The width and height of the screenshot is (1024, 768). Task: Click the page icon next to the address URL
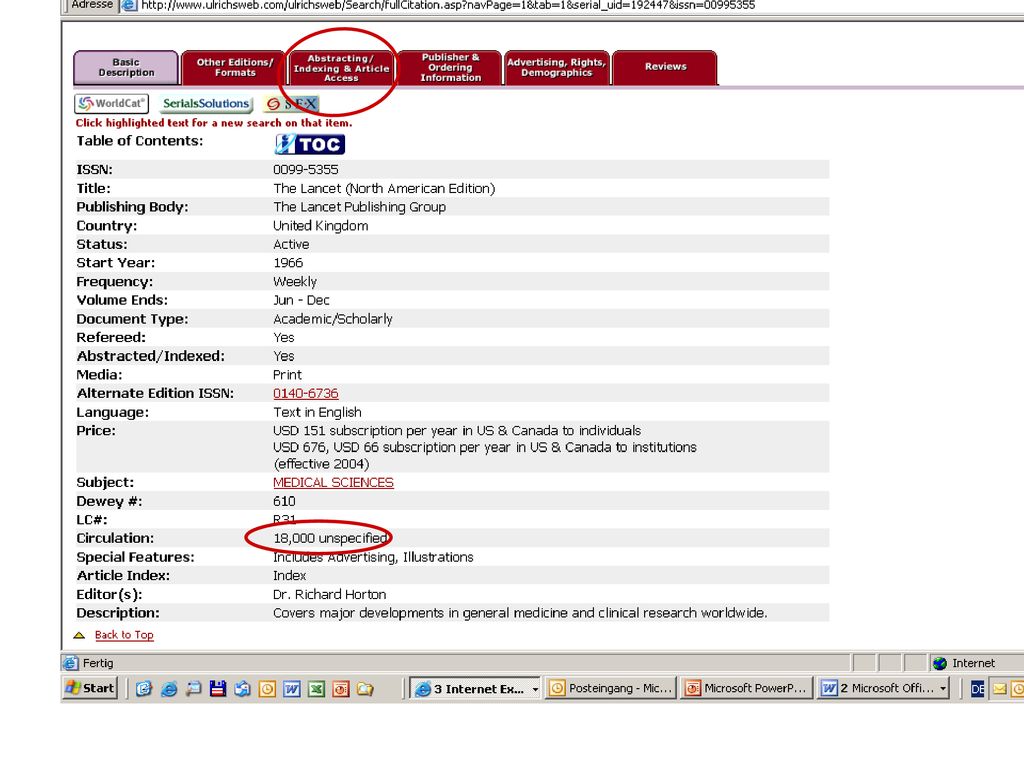pos(129,5)
